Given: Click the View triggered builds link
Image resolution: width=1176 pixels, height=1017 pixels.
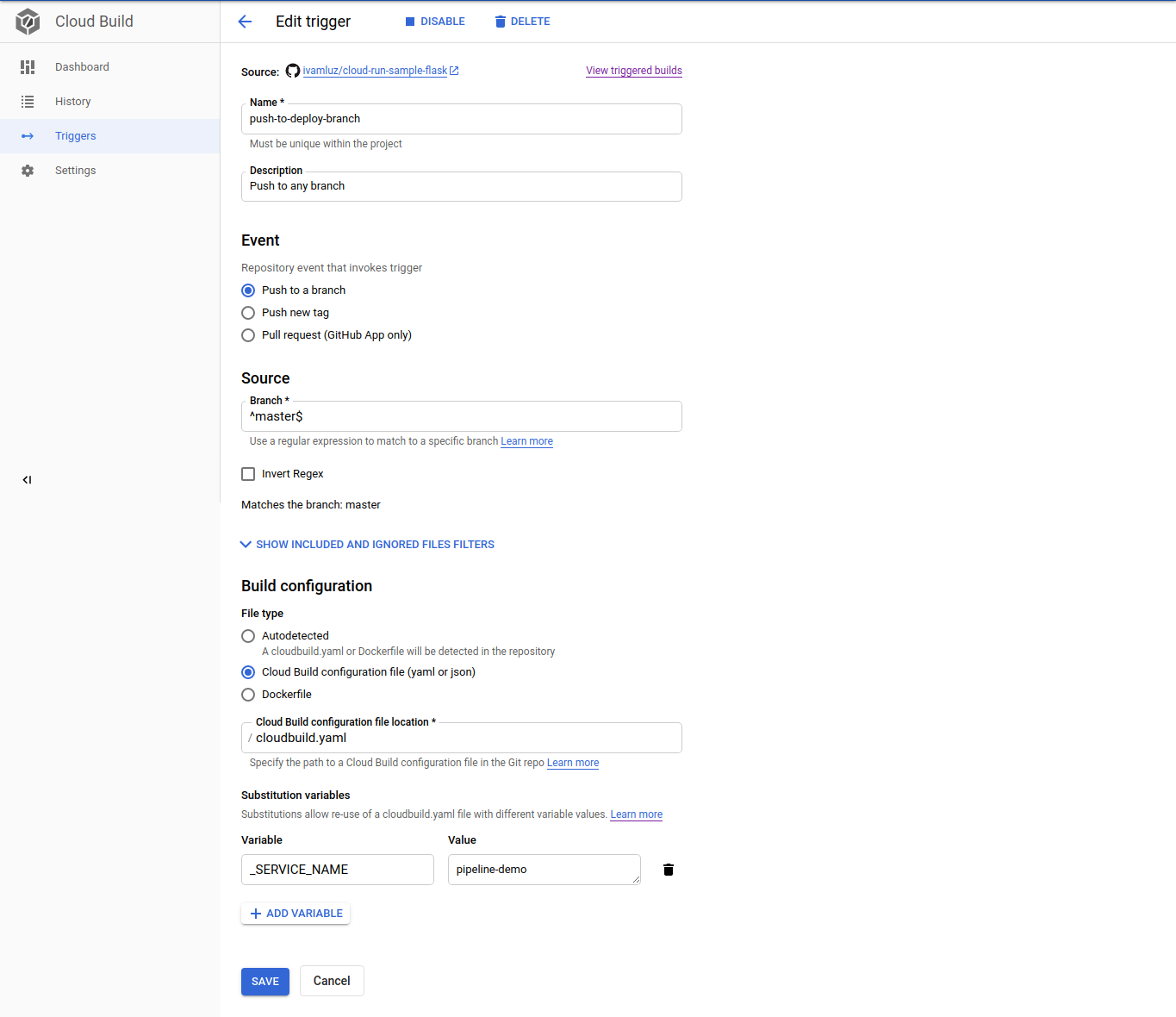Looking at the screenshot, I should point(633,71).
